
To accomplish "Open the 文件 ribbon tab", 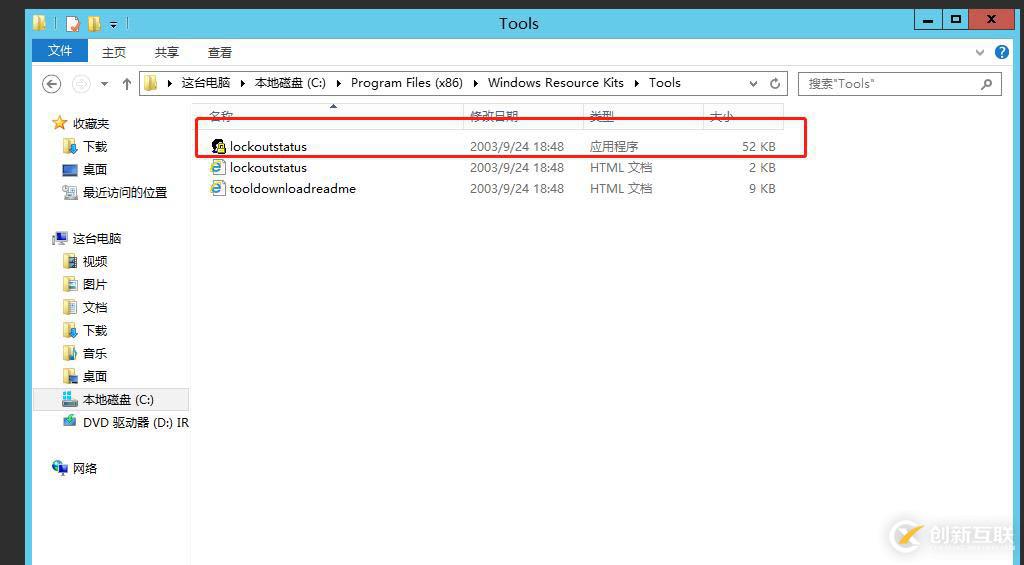I will pos(60,51).
